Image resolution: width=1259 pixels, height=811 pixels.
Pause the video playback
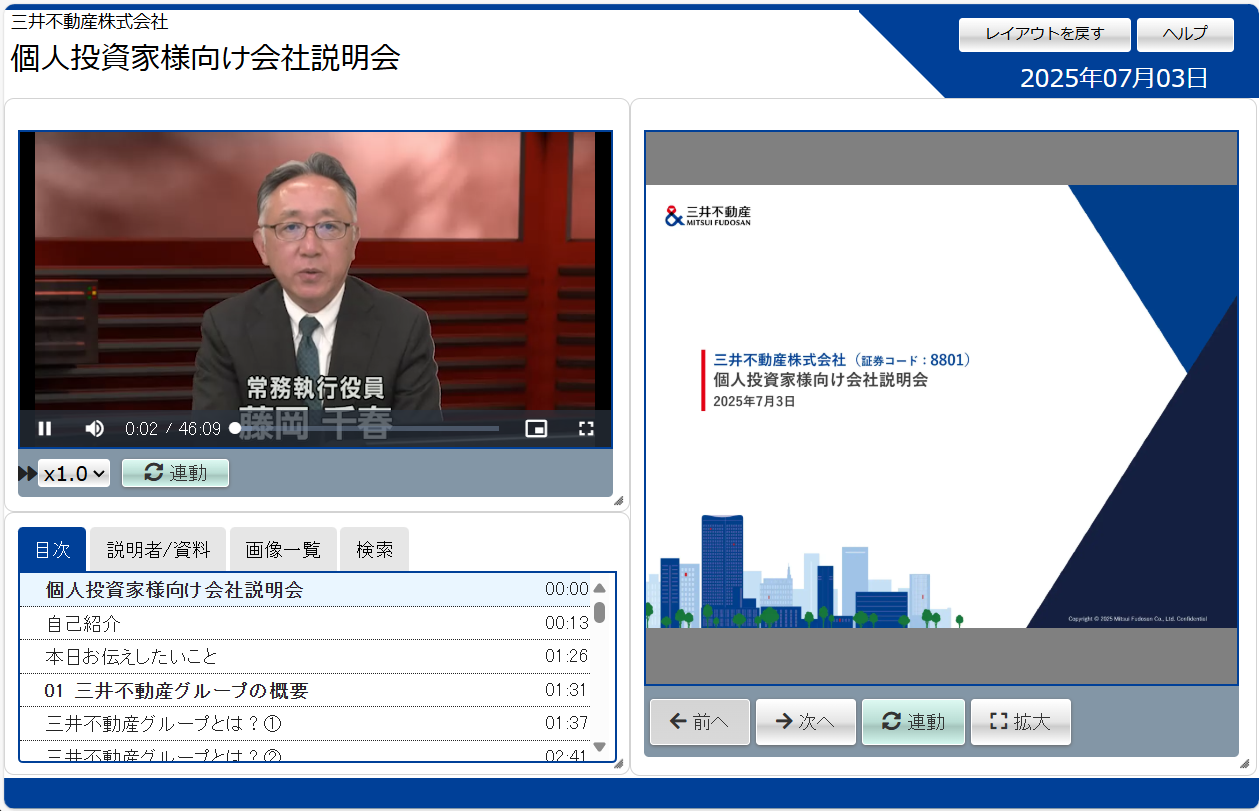[x=45, y=429]
